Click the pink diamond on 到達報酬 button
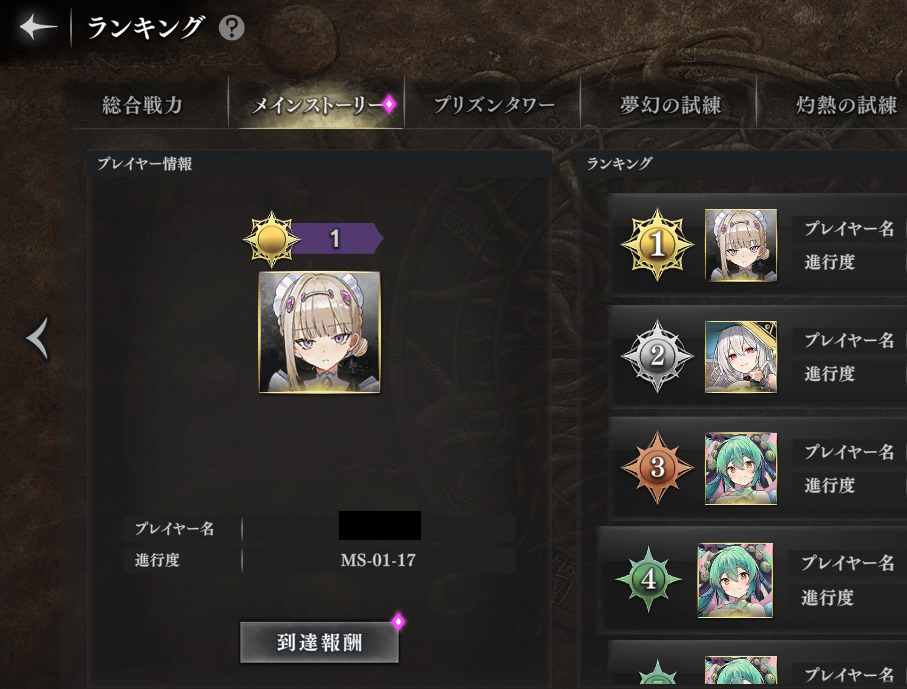907x689 pixels. 398,622
